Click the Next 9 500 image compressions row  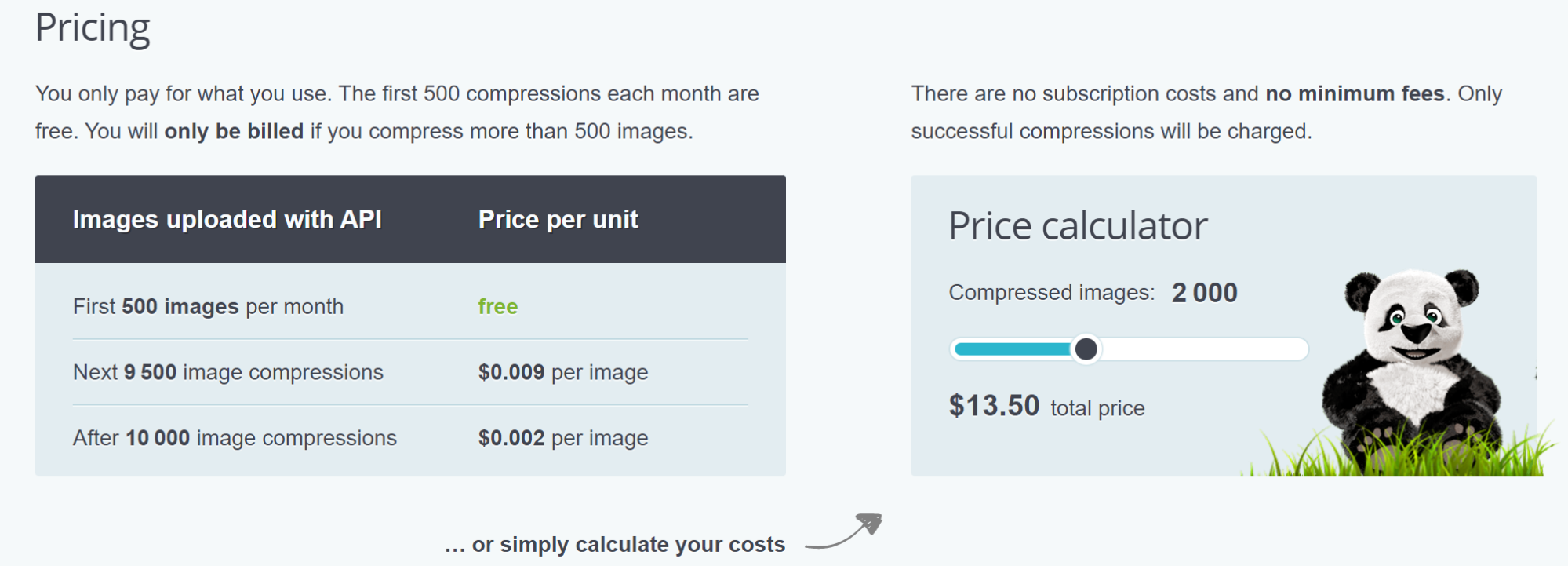410,372
